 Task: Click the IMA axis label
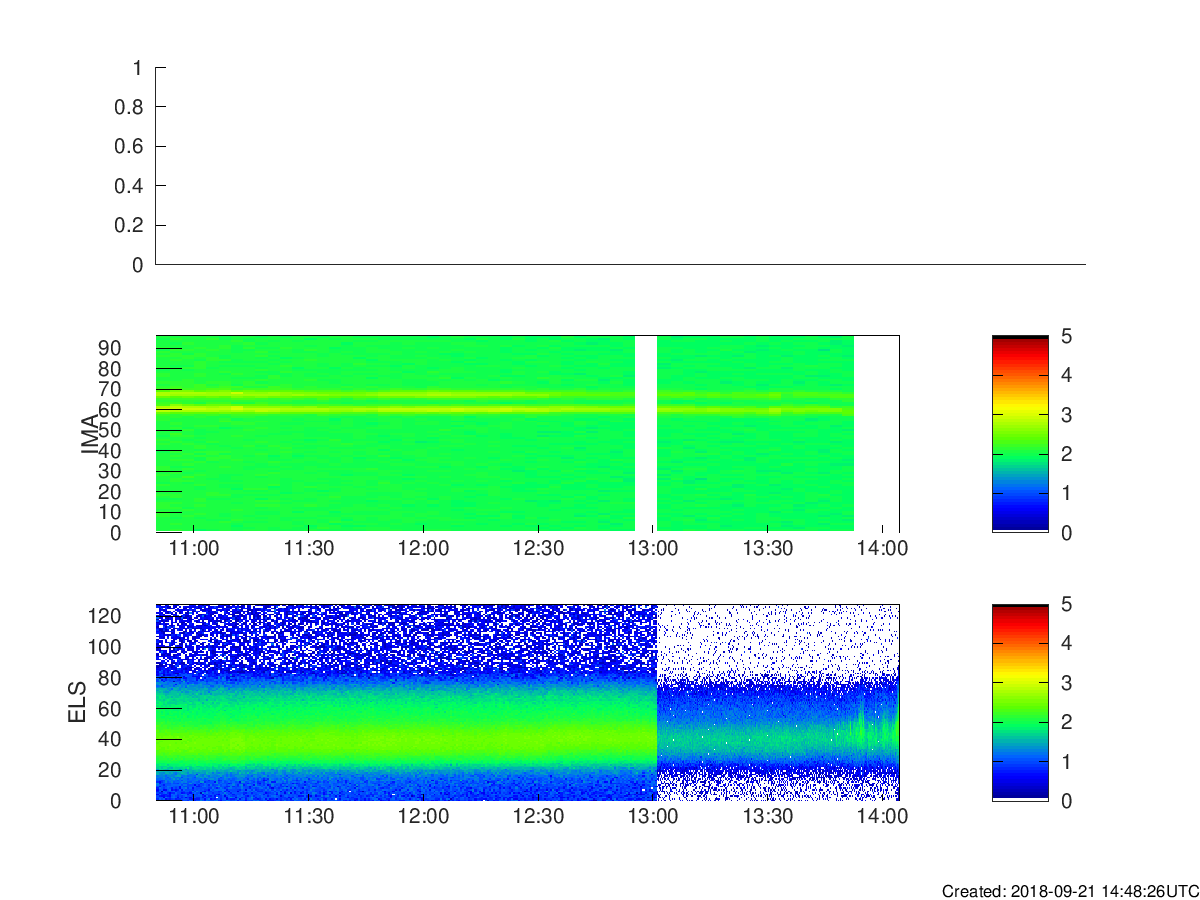pos(90,434)
